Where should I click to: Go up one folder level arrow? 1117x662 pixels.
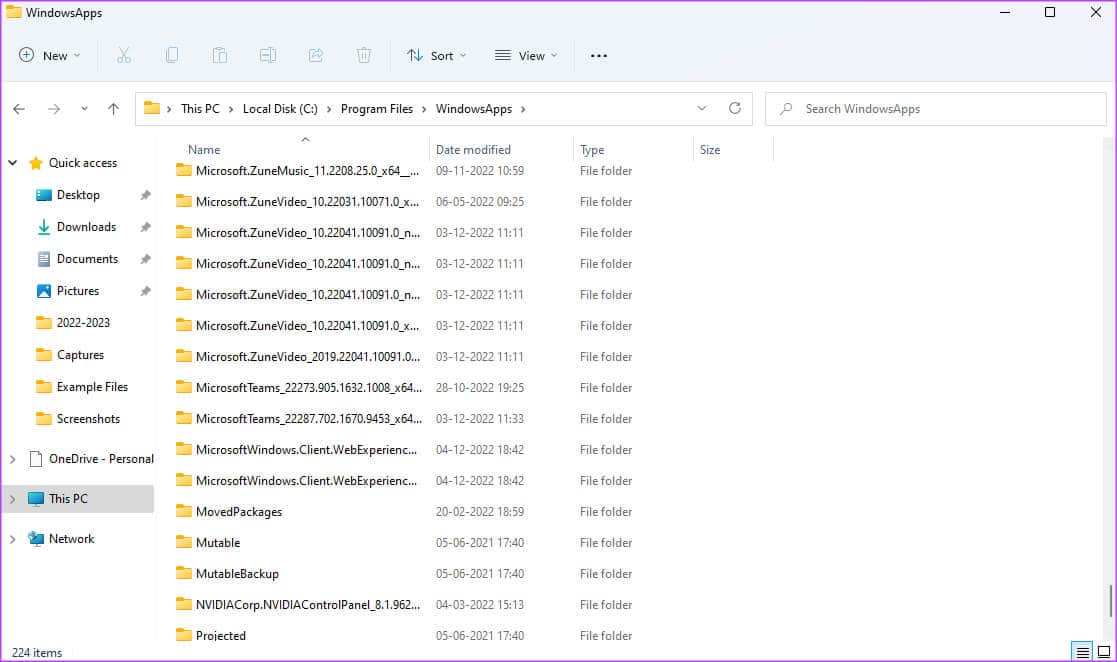tap(113, 109)
